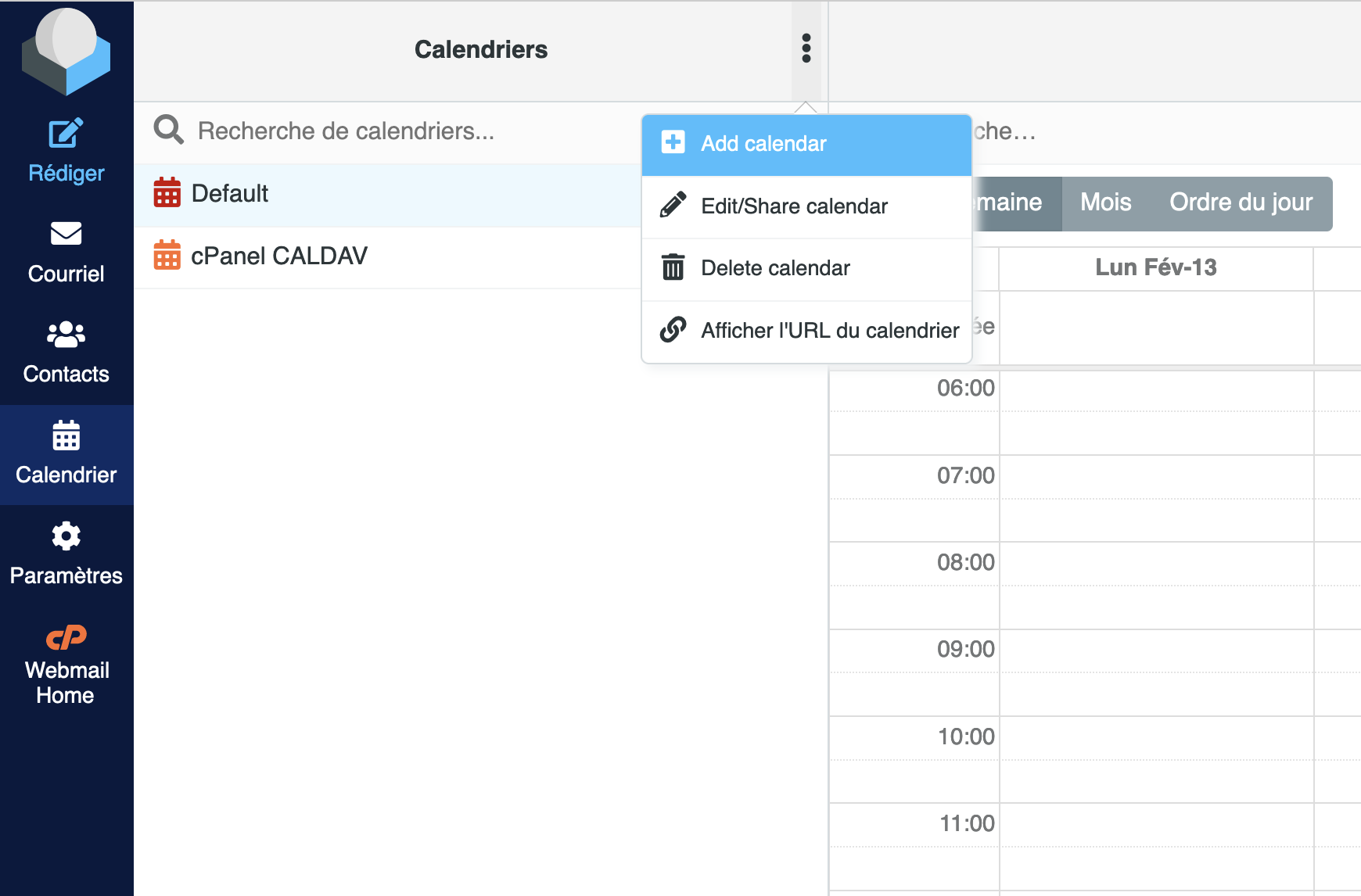The image size is (1361, 896).
Task: Click the 11:00 time label
Action: [967, 823]
